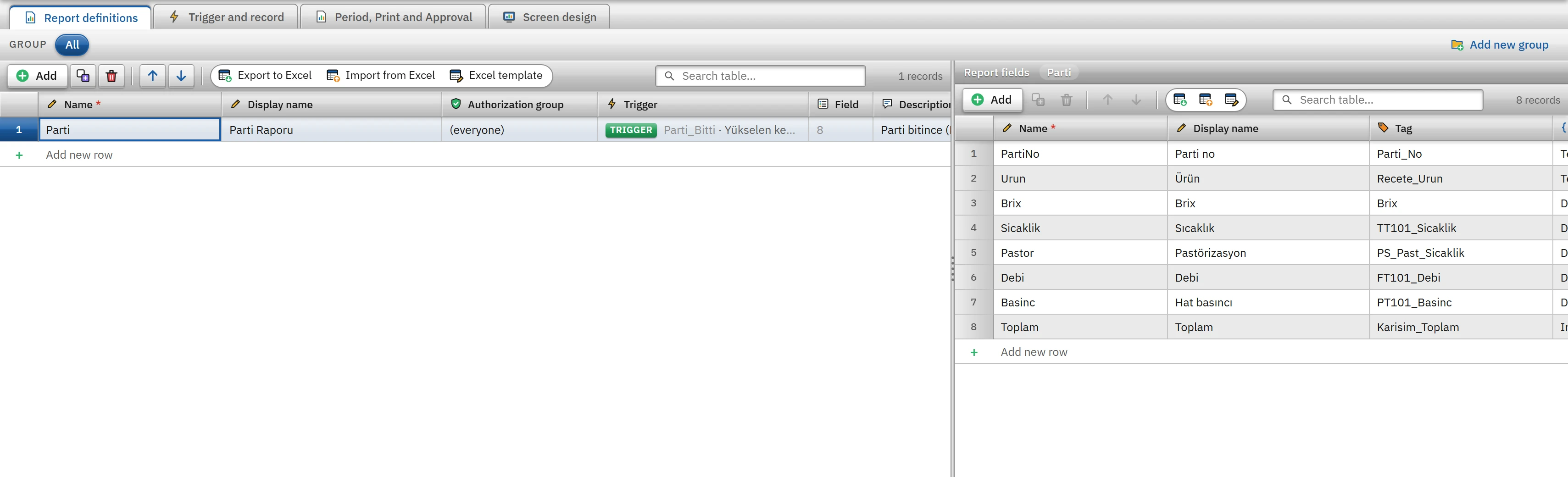Click Add new group link
The width and height of the screenshot is (1568, 477).
point(1500,45)
